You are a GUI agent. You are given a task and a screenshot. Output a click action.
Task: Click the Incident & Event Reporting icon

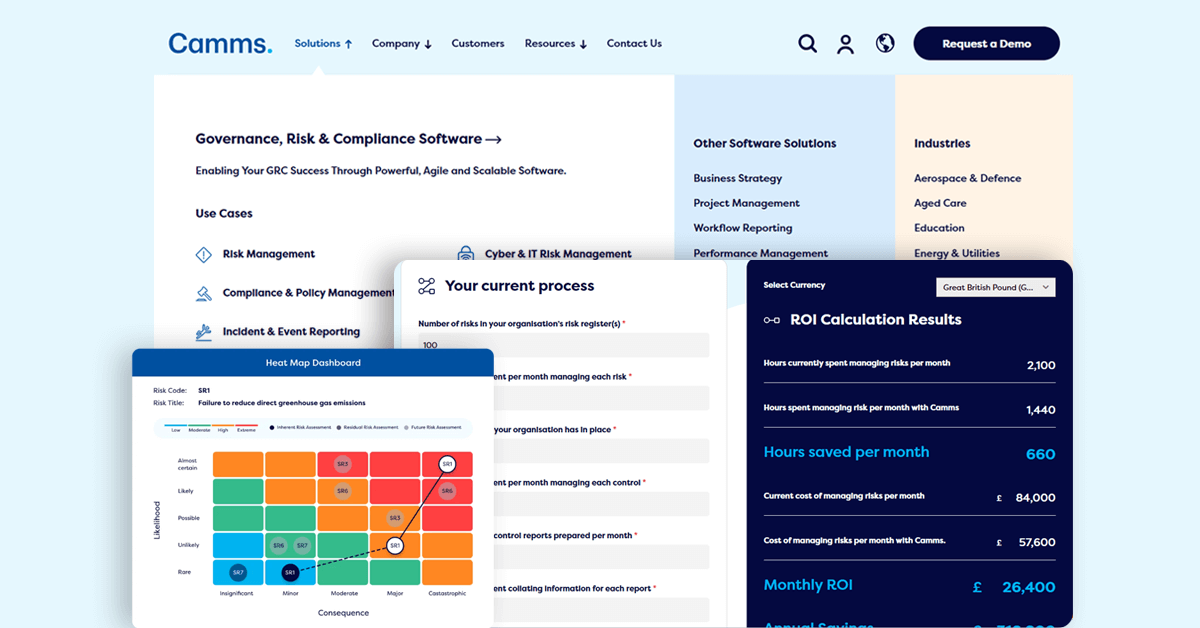[x=204, y=332]
